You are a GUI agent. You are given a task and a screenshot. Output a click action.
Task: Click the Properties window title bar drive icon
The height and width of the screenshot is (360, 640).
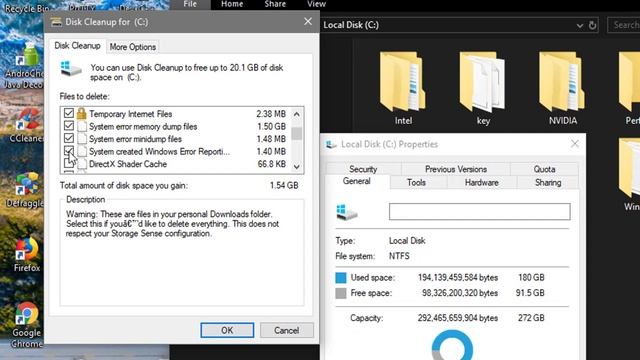pyautogui.click(x=331, y=144)
